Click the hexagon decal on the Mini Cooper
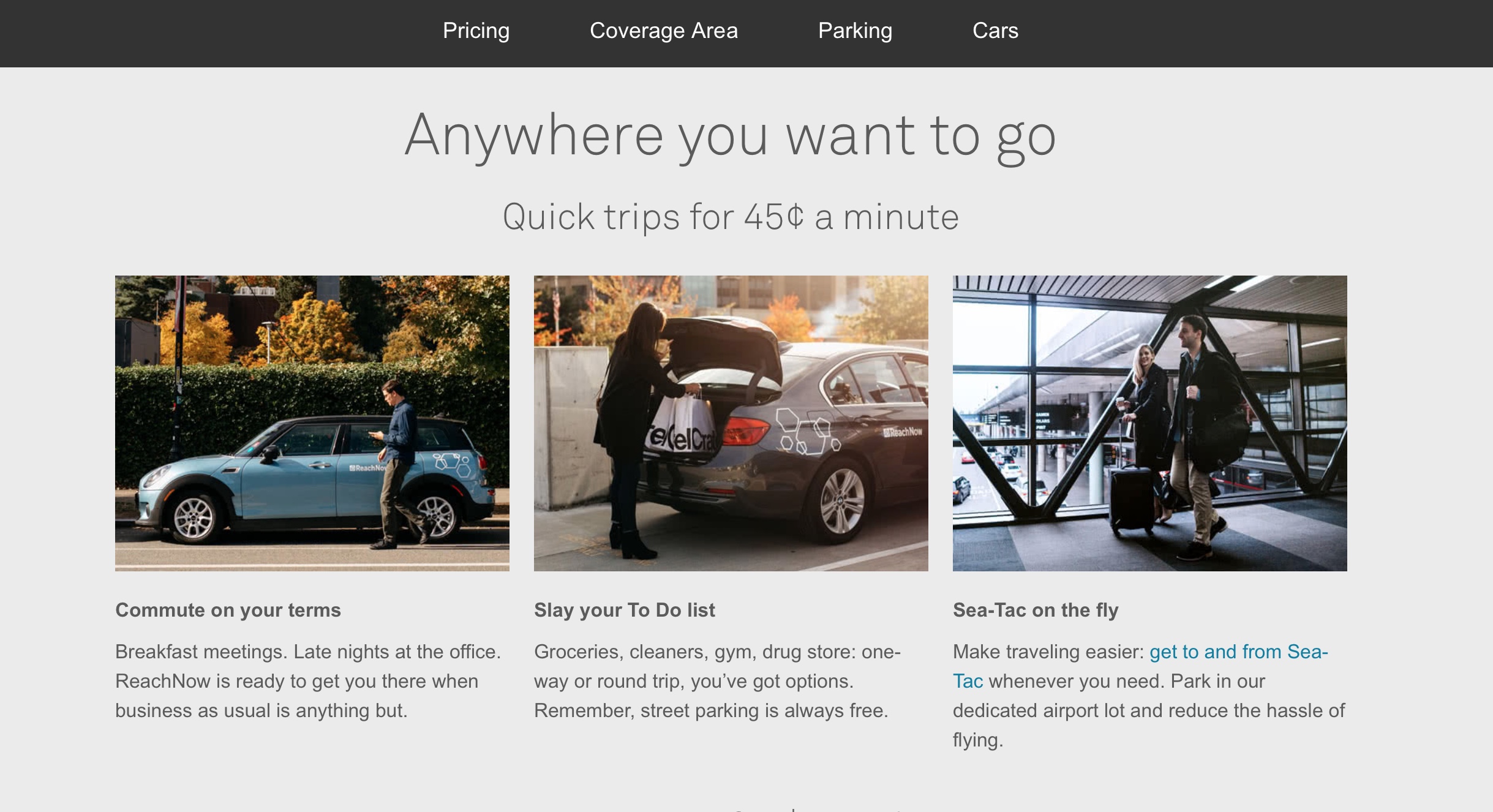The image size is (1493, 812). pos(452,464)
